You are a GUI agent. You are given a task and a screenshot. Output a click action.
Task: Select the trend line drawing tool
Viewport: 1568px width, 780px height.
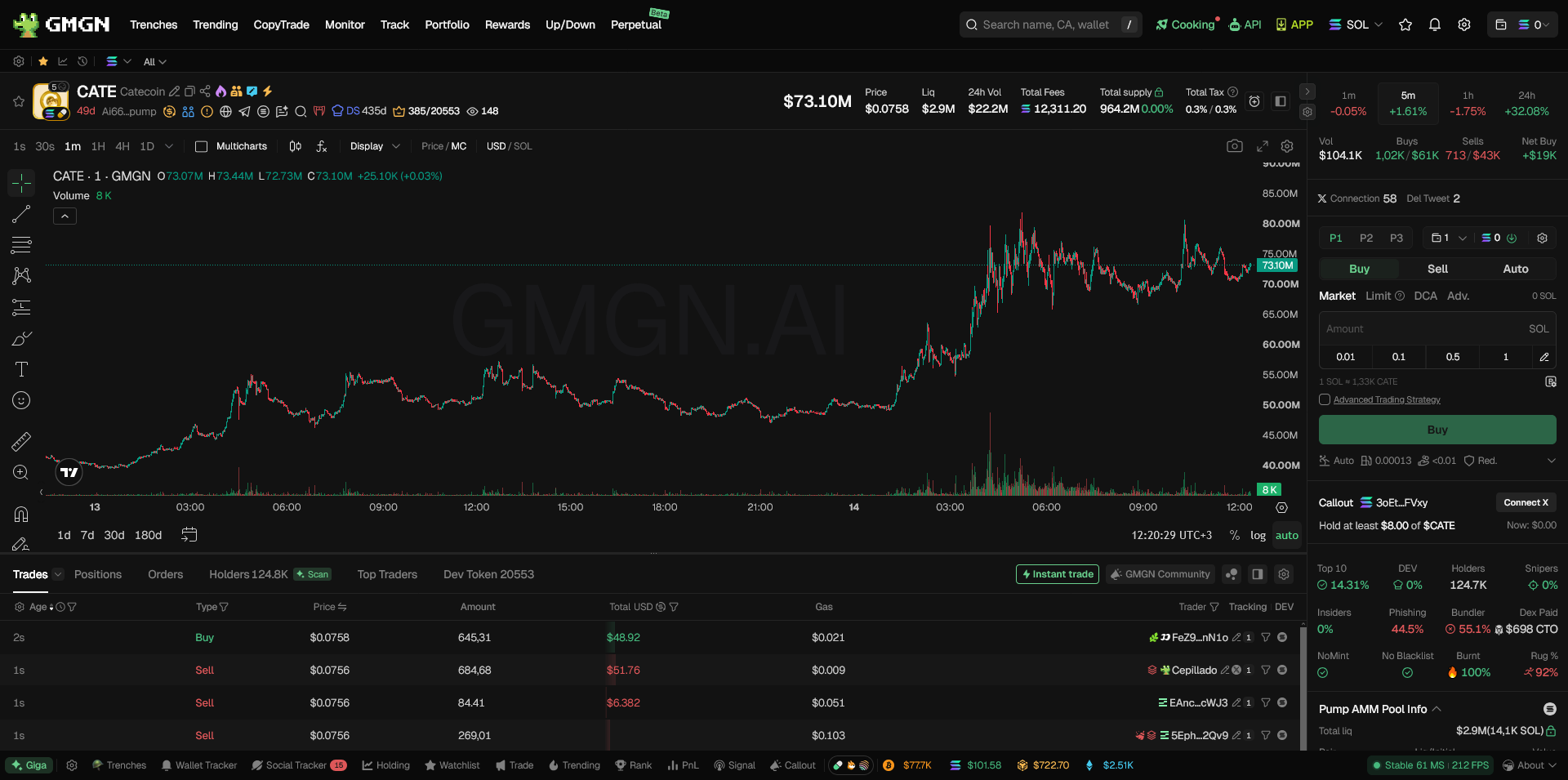21,214
